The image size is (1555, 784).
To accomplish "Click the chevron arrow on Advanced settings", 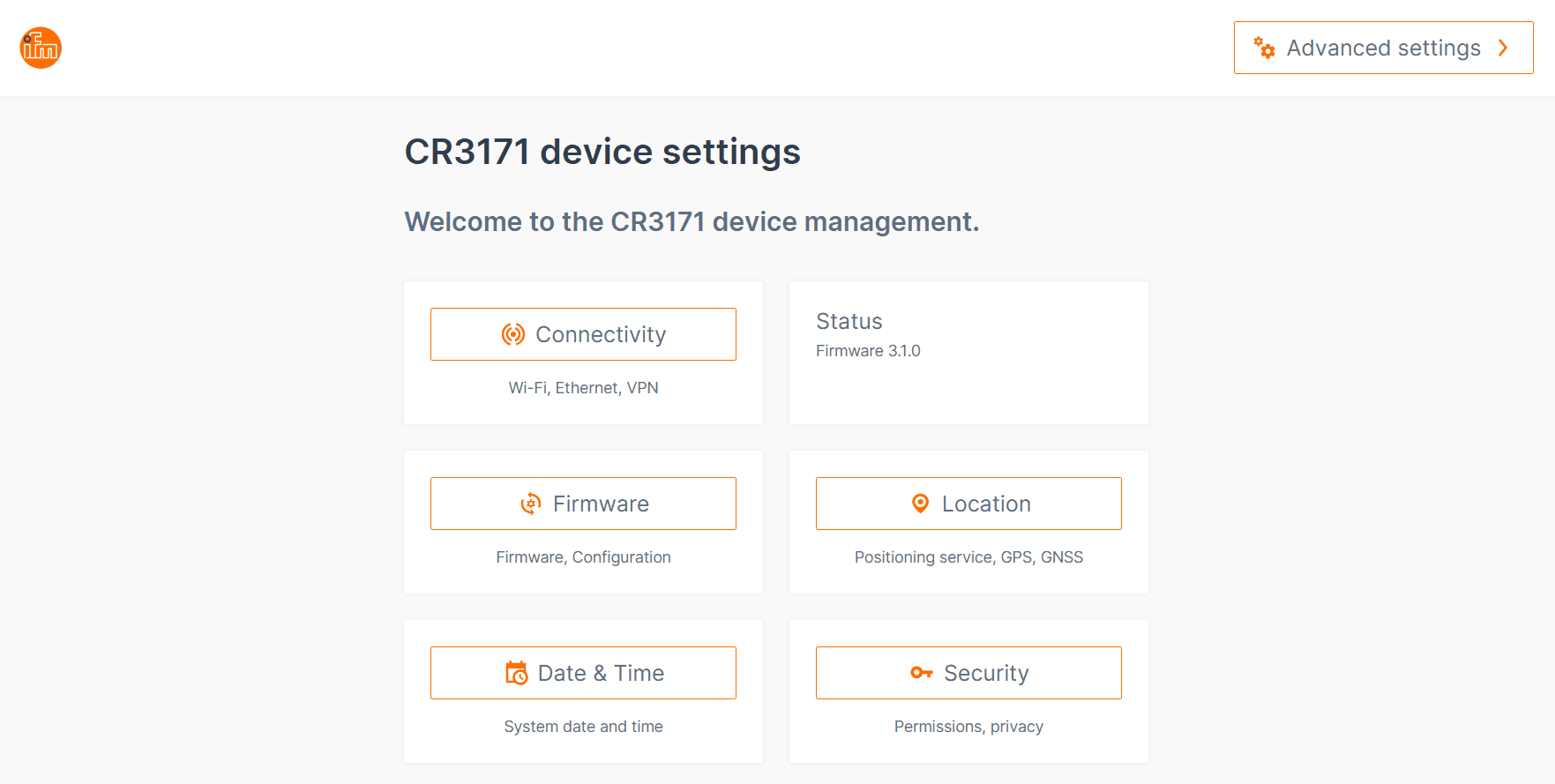I will point(1504,48).
